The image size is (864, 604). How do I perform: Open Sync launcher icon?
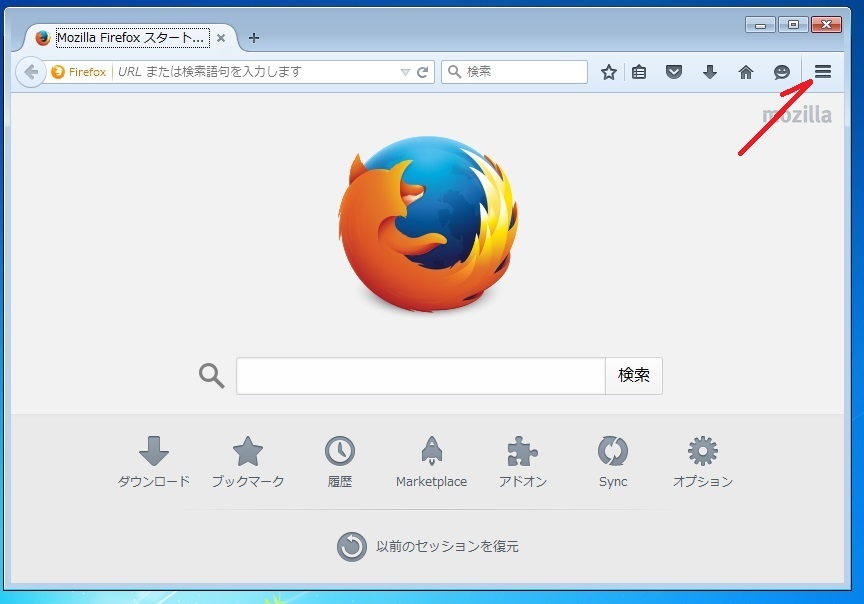(x=613, y=462)
